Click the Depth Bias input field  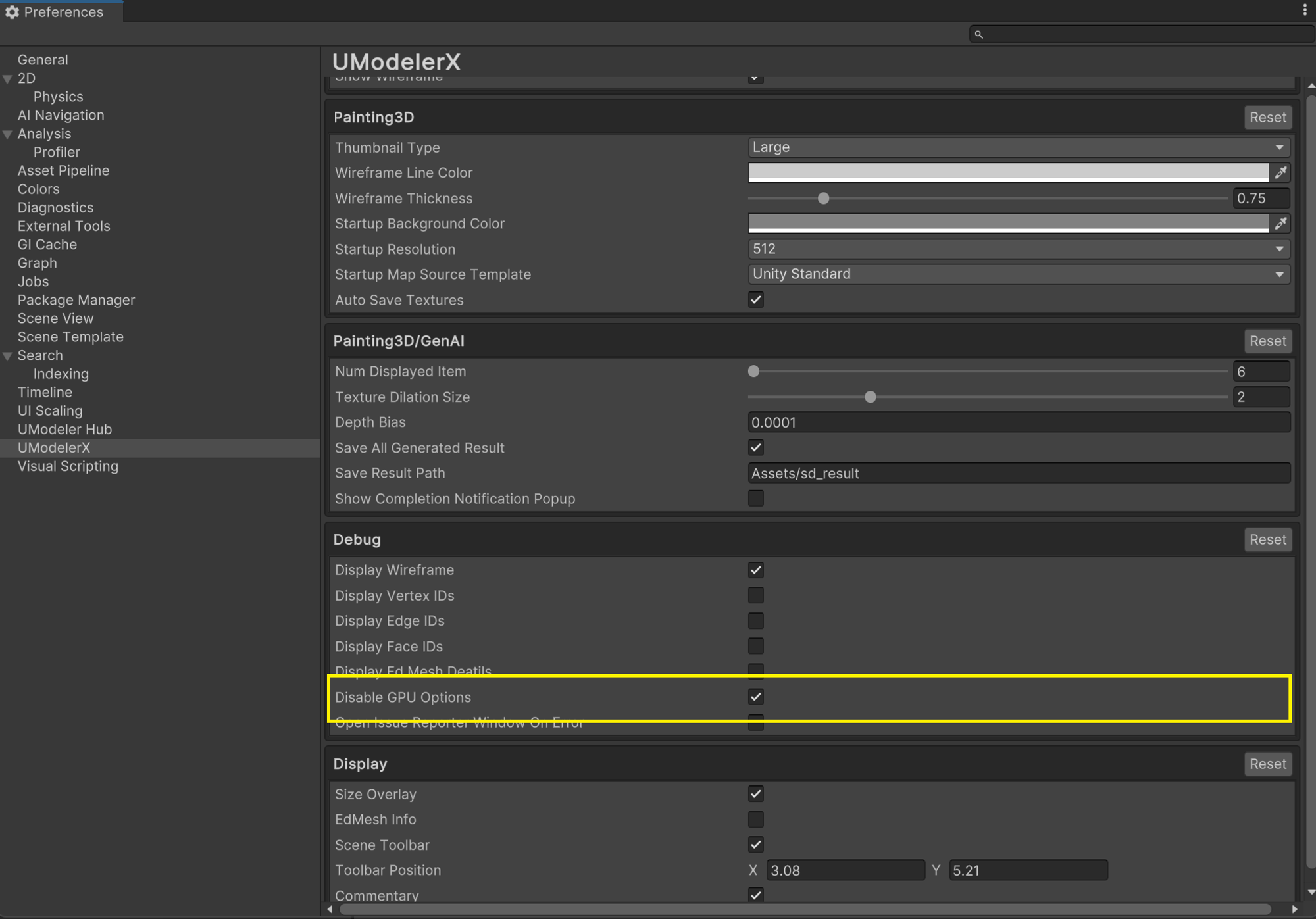point(1019,423)
